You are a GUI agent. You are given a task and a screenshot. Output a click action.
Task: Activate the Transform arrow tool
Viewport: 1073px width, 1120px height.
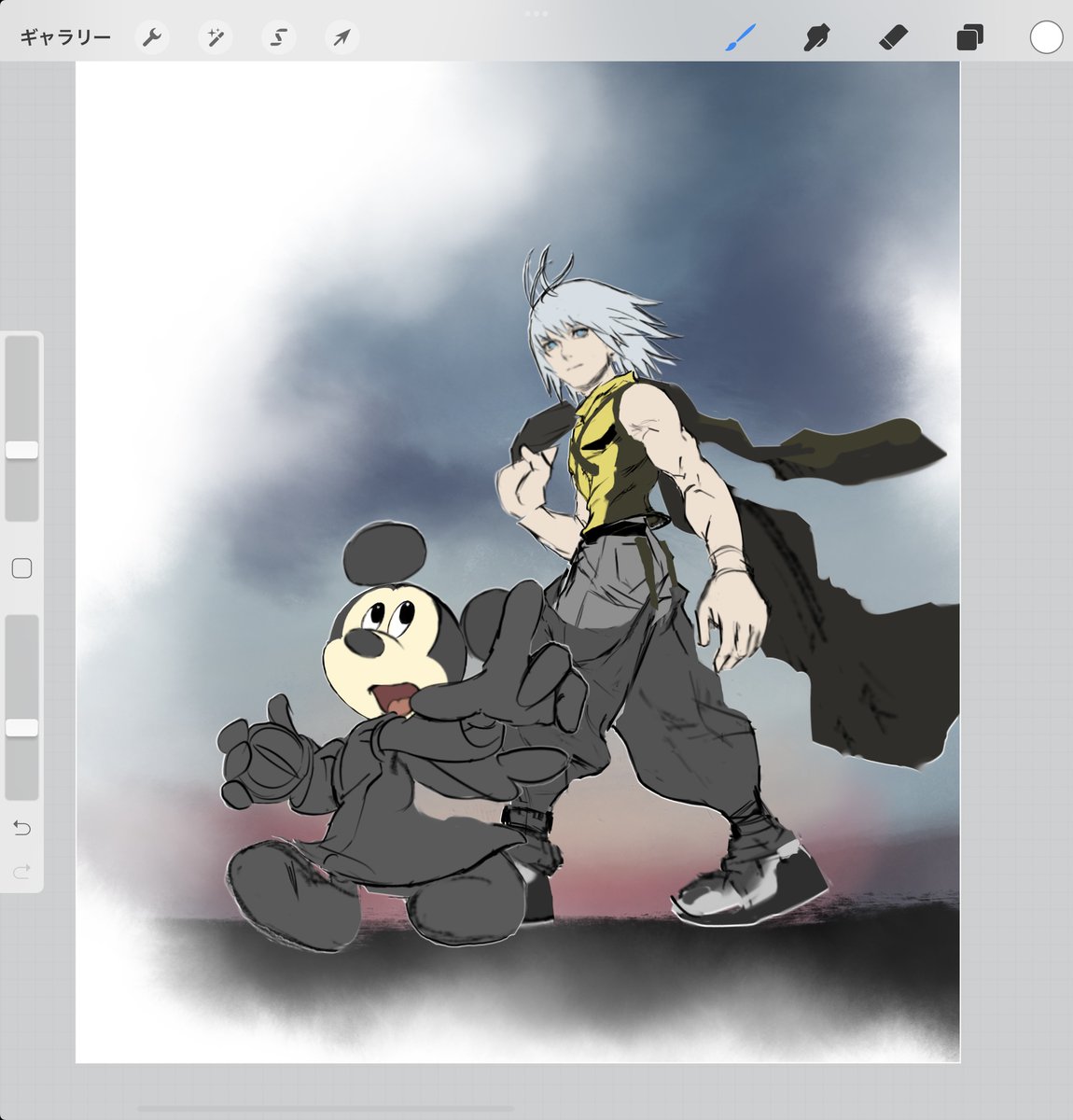point(342,37)
